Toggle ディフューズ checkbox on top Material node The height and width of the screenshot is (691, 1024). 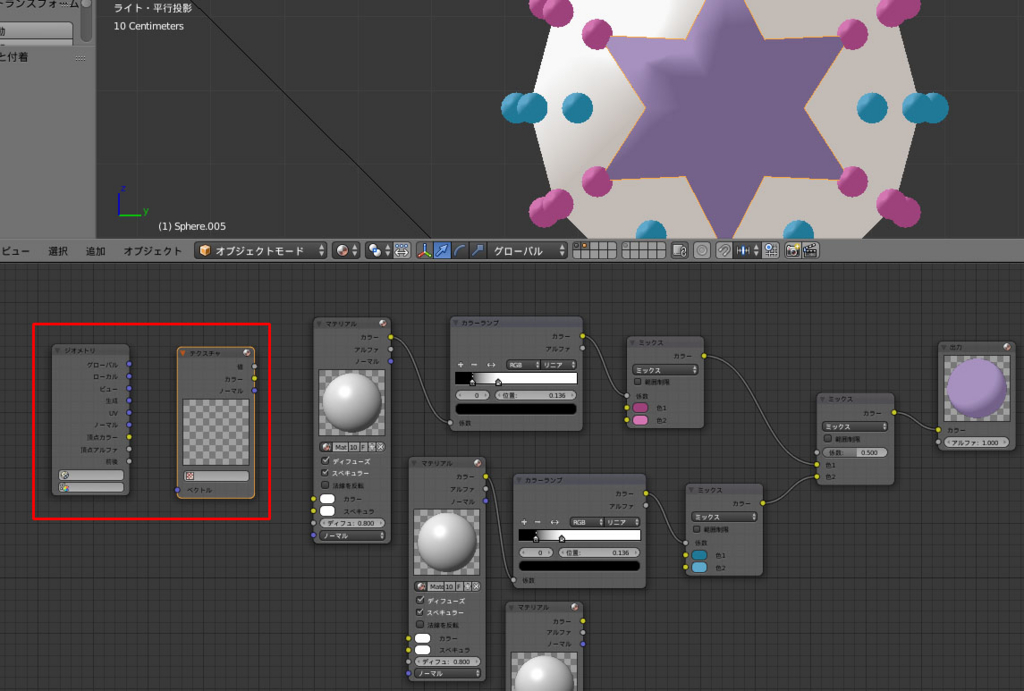point(325,460)
